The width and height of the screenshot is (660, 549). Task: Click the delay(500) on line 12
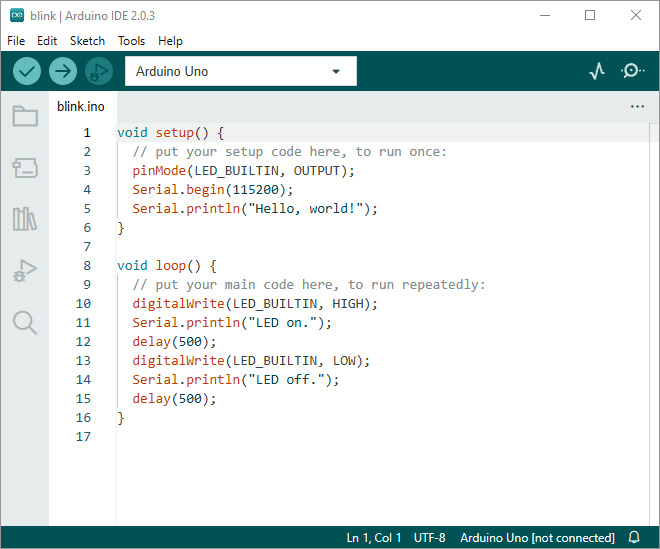(x=174, y=341)
